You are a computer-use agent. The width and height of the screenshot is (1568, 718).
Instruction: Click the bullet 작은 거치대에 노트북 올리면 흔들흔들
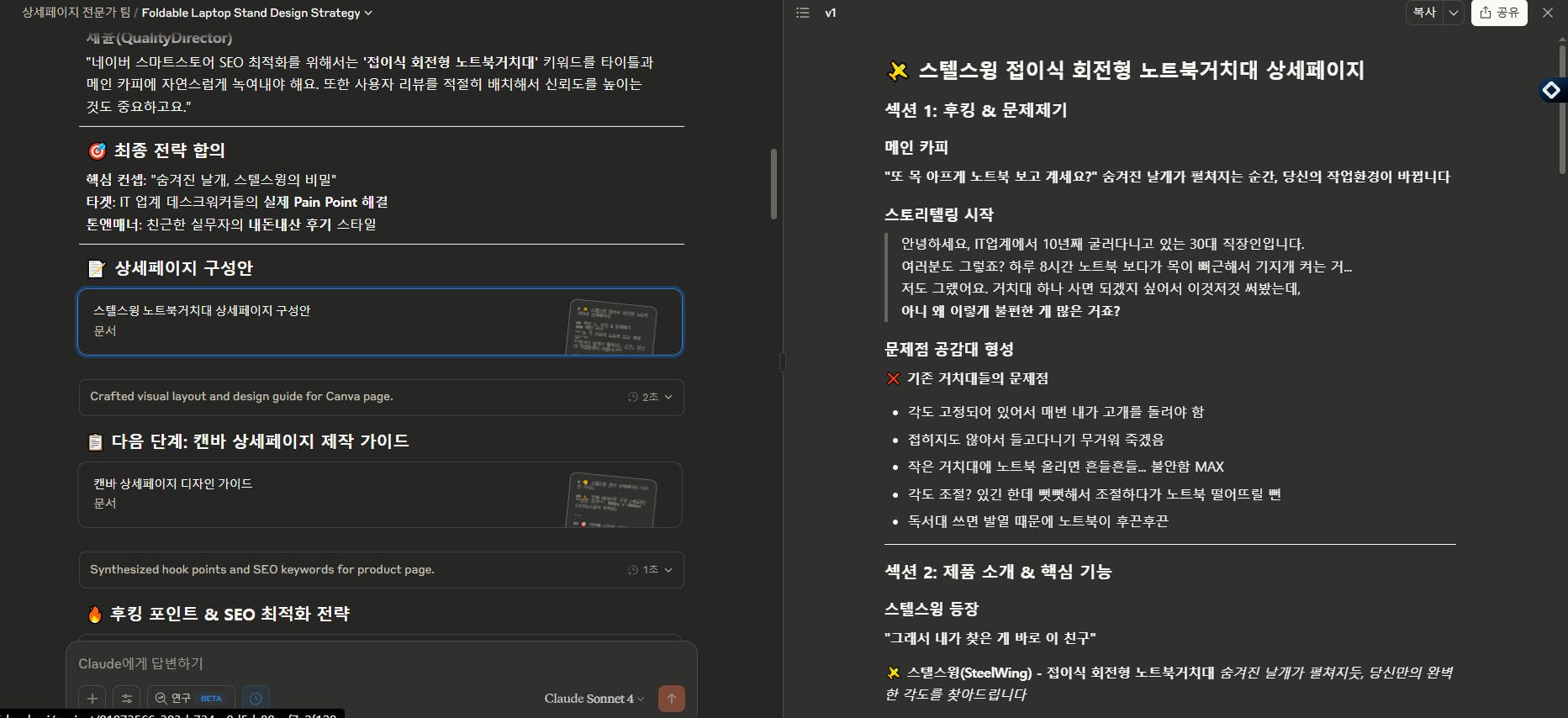1065,467
